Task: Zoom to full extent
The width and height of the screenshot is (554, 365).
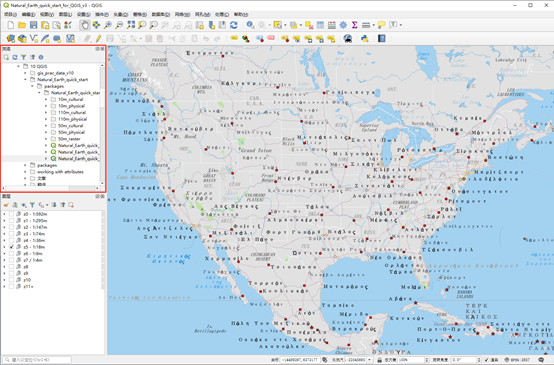Action: pyautogui.click(x=131, y=25)
